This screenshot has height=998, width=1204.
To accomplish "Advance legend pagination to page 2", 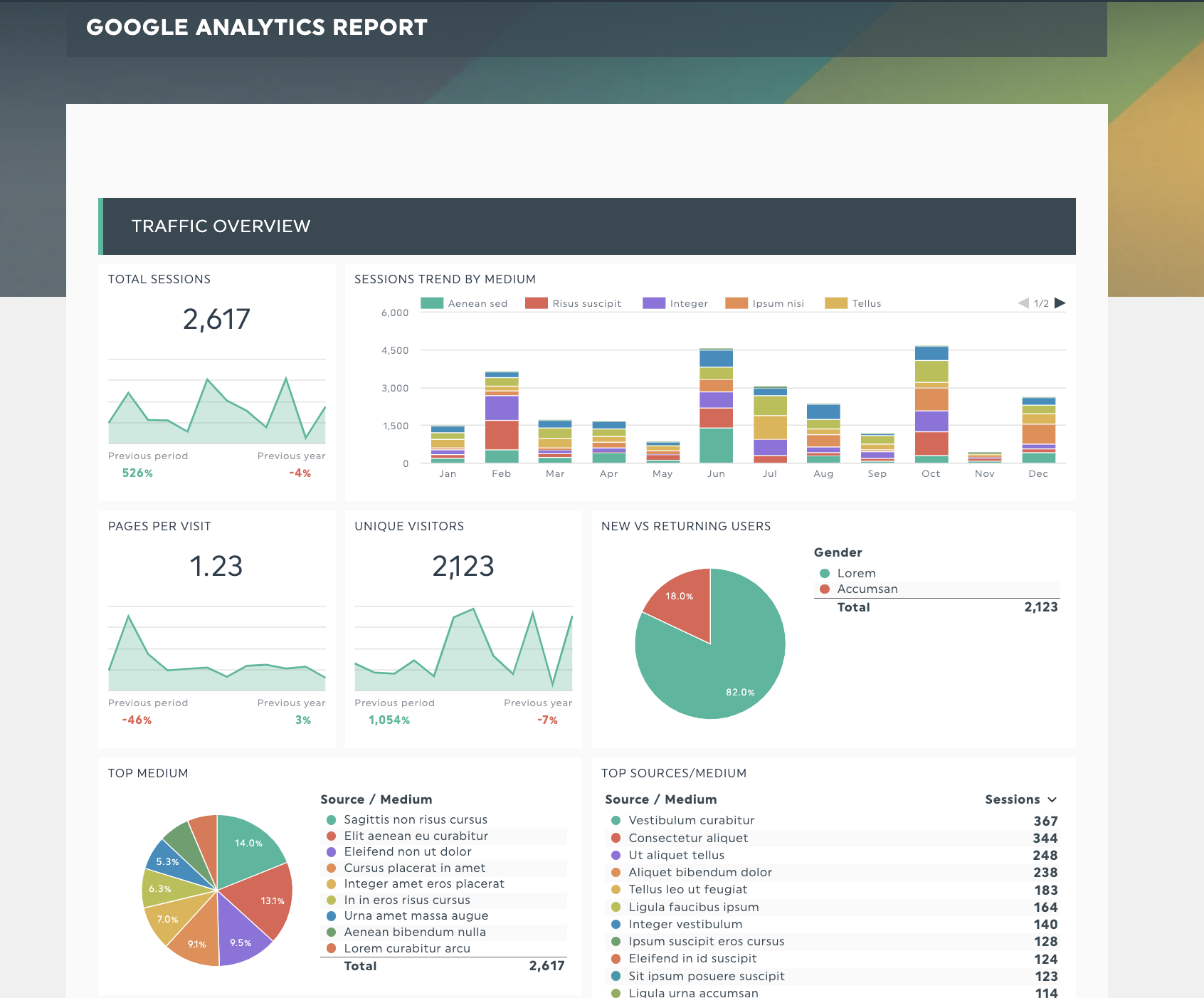I will point(1060,303).
